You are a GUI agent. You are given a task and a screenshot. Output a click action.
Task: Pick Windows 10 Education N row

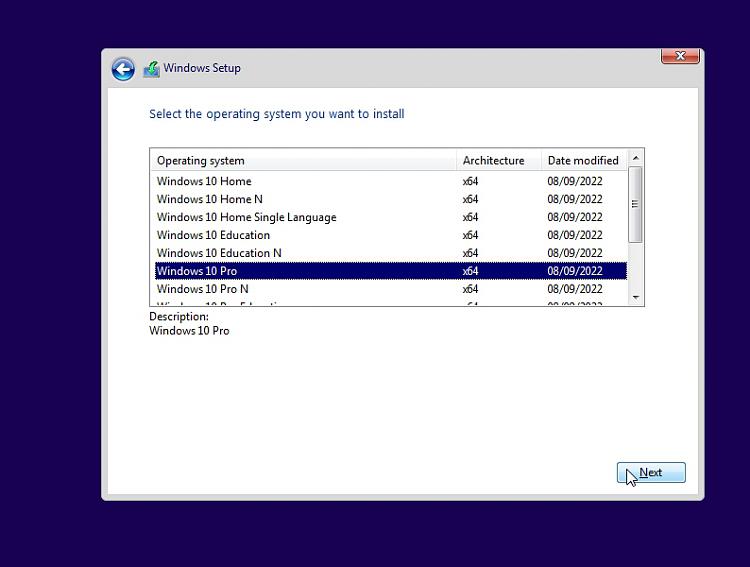click(x=219, y=253)
